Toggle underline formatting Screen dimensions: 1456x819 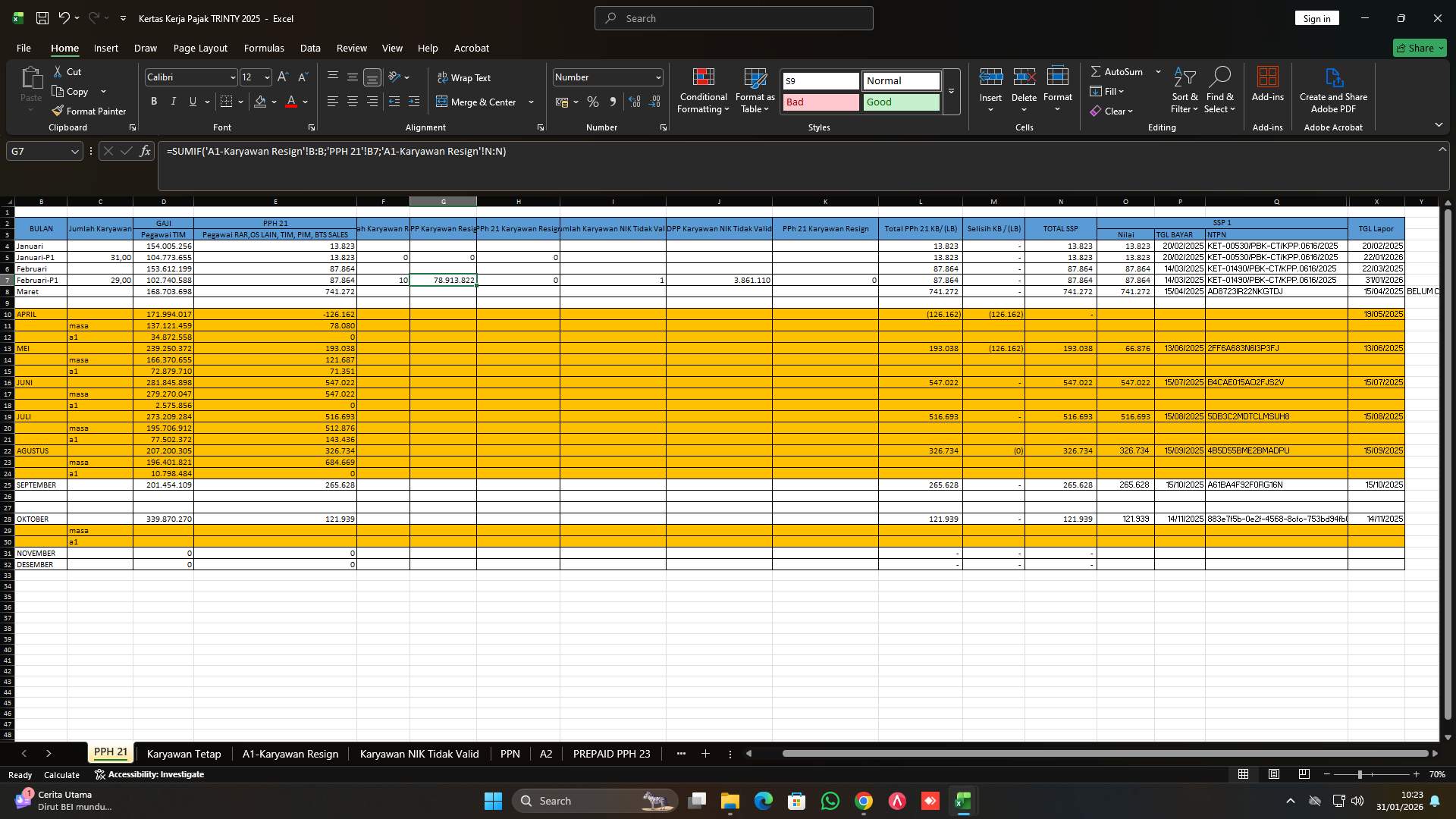192,101
